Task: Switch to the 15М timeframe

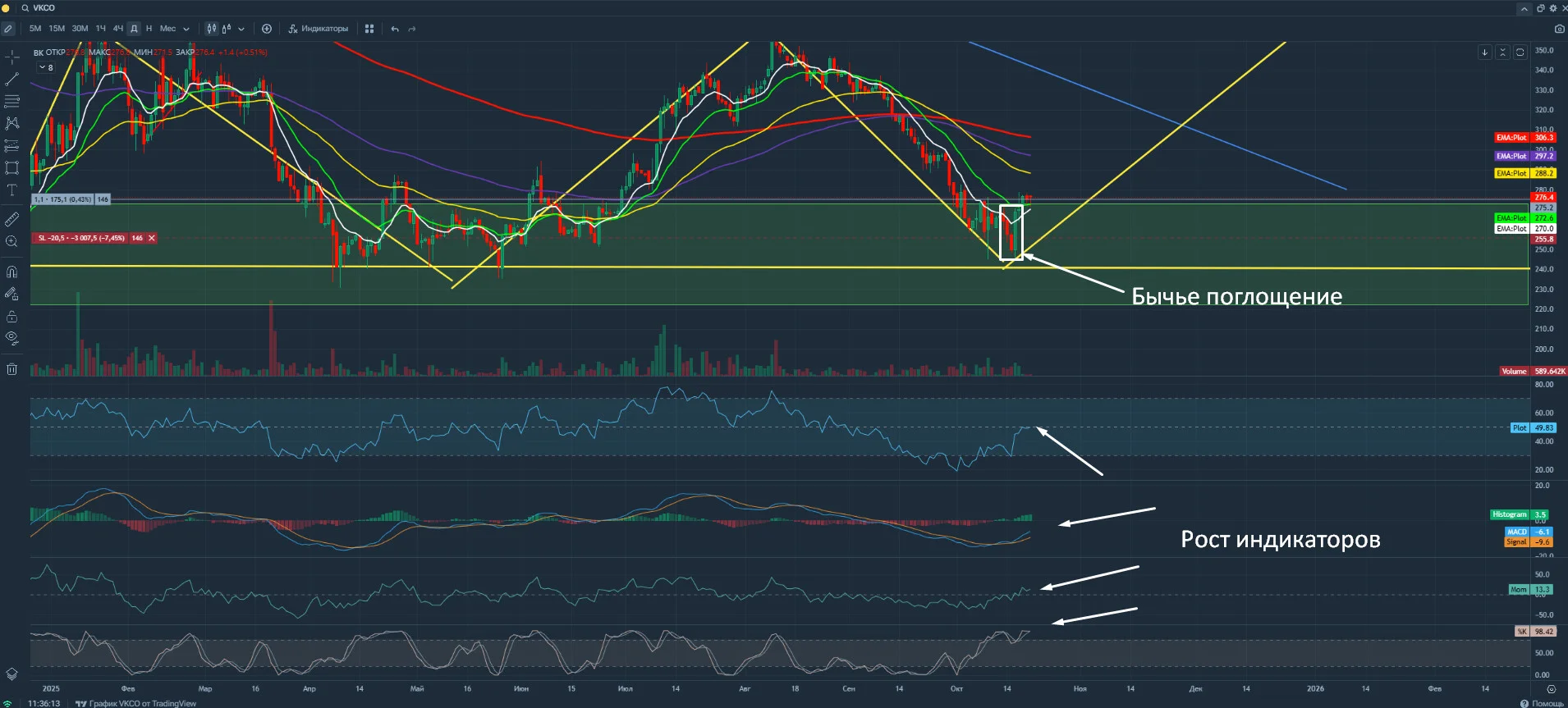Action: click(x=57, y=29)
